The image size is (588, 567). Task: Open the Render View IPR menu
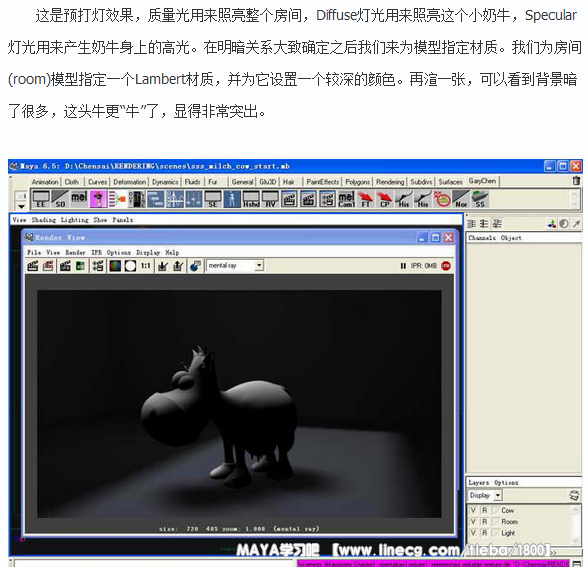pyautogui.click(x=97, y=252)
